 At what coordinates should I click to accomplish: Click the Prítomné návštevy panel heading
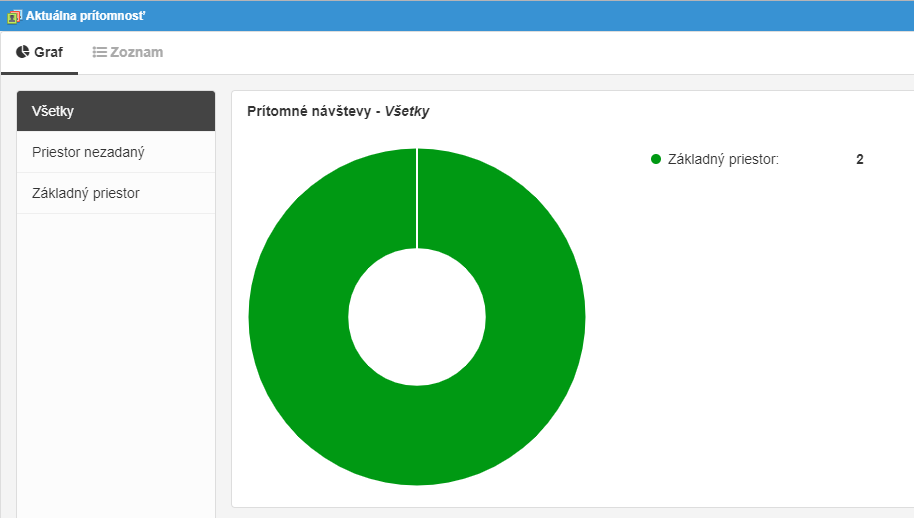tap(308, 111)
